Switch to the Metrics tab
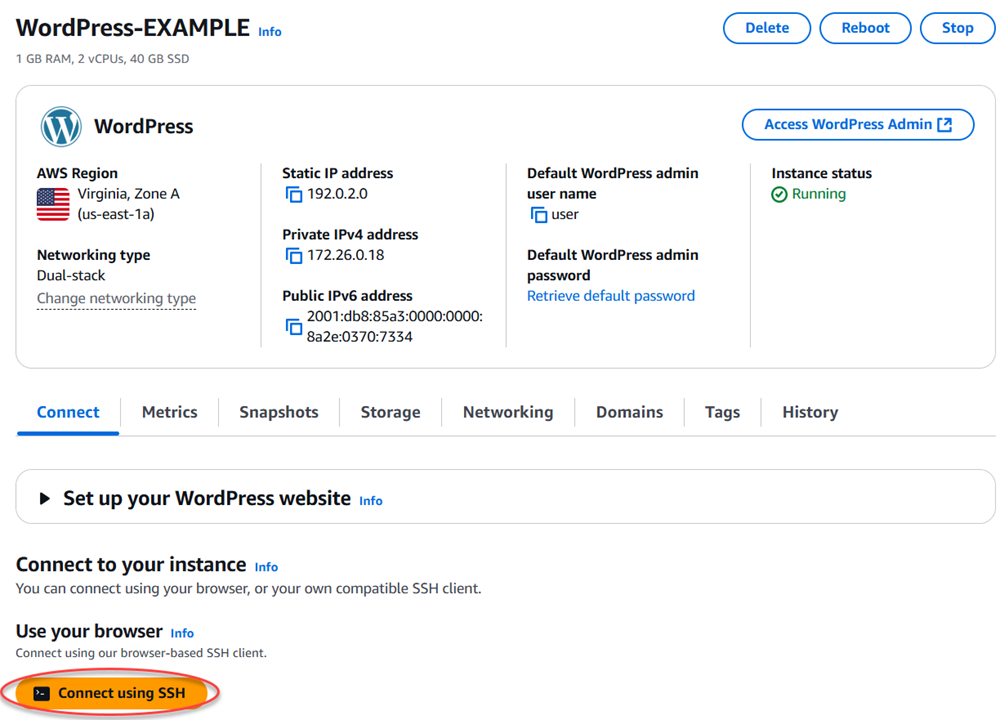1000x720 pixels. click(169, 412)
